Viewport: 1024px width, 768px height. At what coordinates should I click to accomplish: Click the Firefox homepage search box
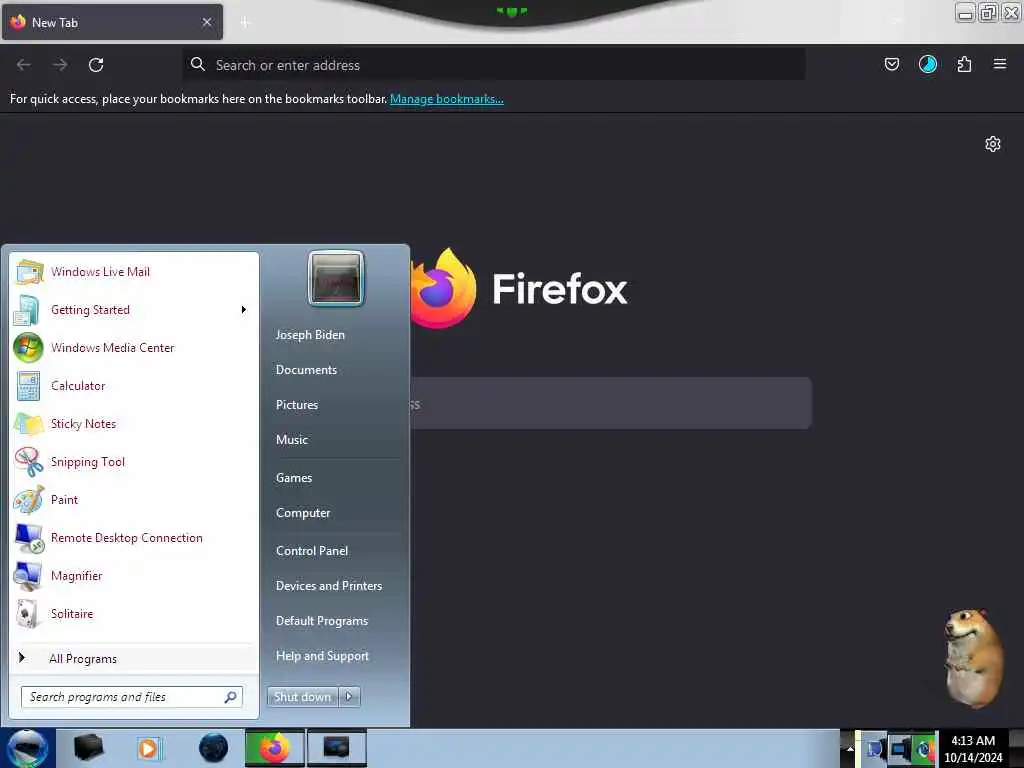(611, 404)
